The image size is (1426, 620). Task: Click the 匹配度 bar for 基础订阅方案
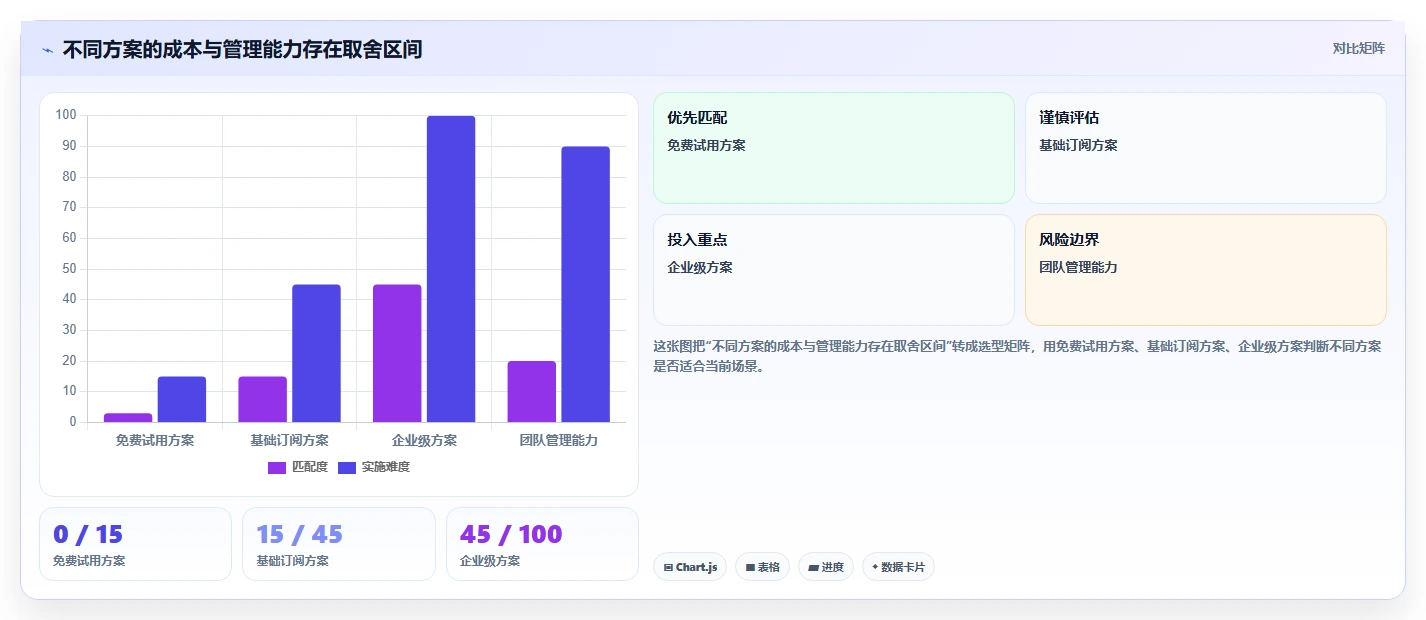click(x=263, y=399)
